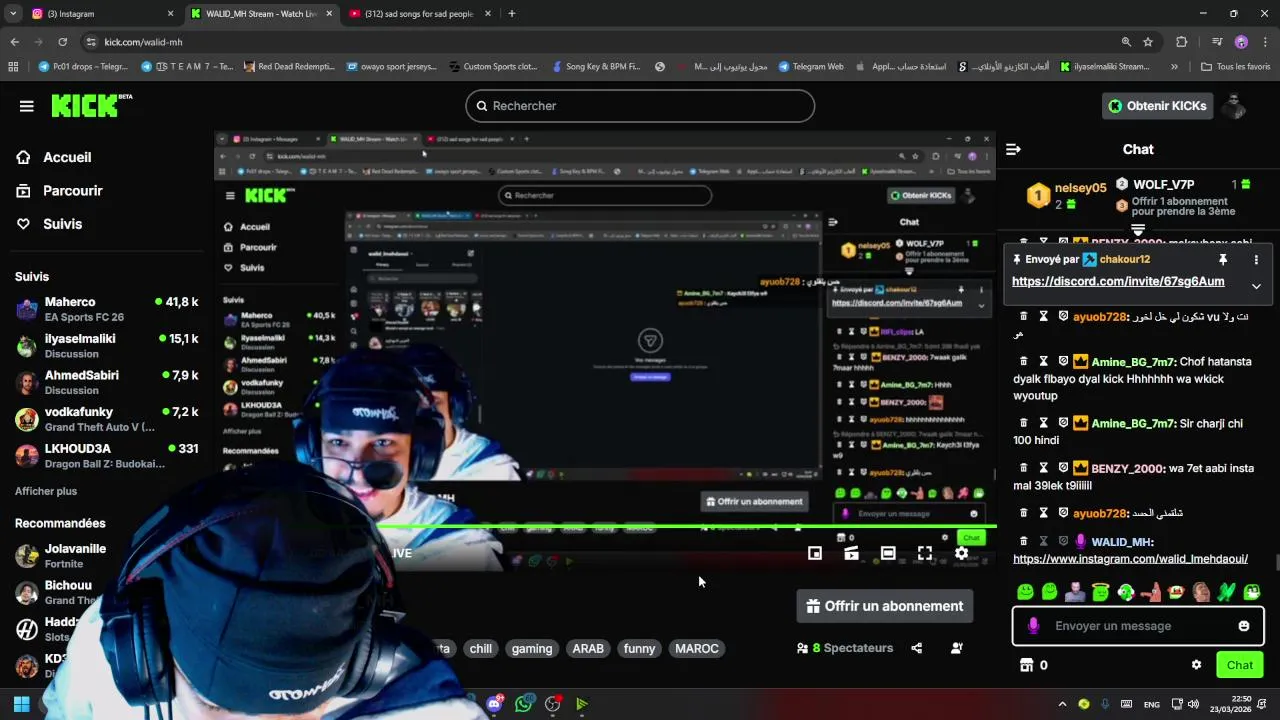Unpin the pinned chat message pin icon
Viewport: 1280px width, 720px height.
point(1222,260)
